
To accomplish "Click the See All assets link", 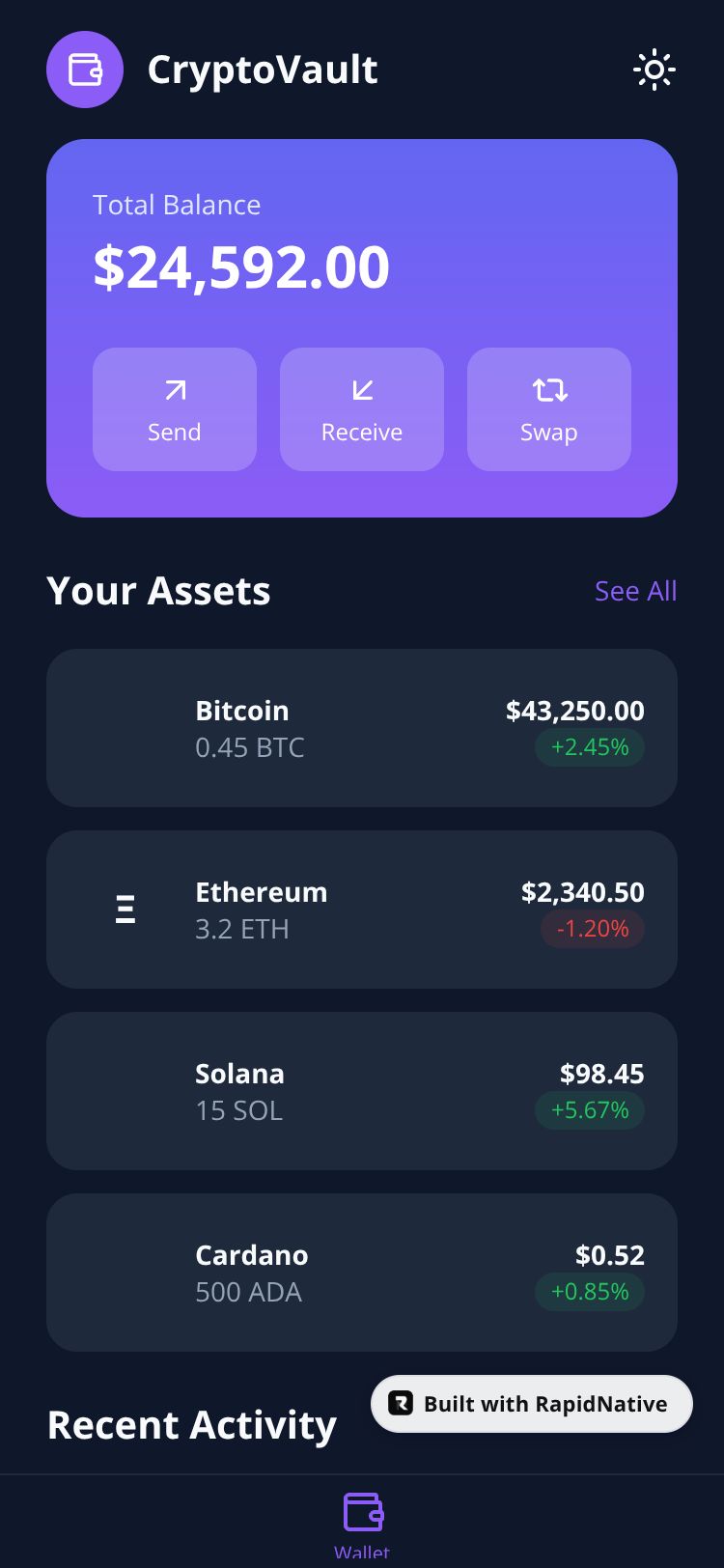I will point(635,591).
